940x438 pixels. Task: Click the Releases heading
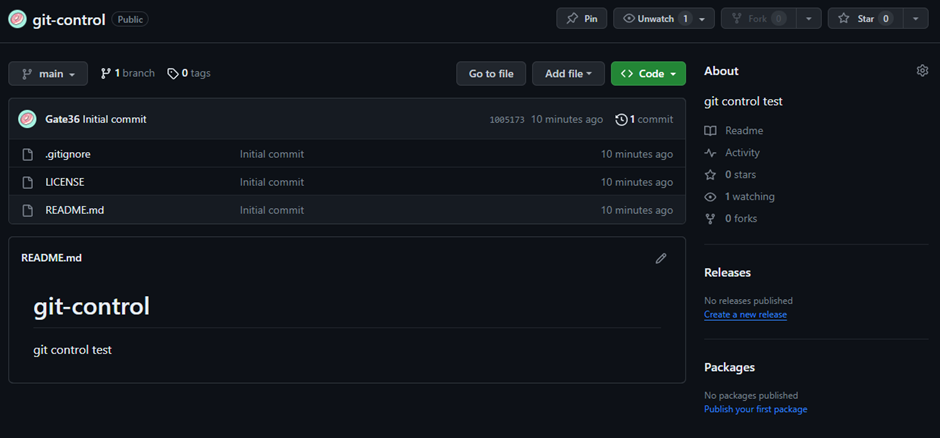tap(727, 273)
